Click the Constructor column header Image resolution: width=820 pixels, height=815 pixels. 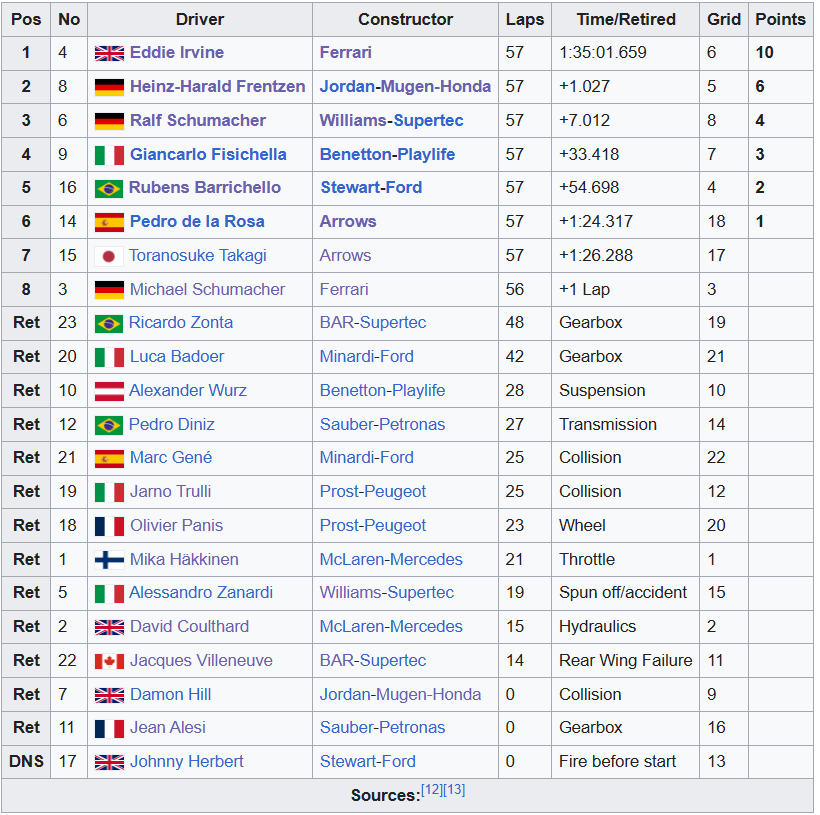point(405,19)
